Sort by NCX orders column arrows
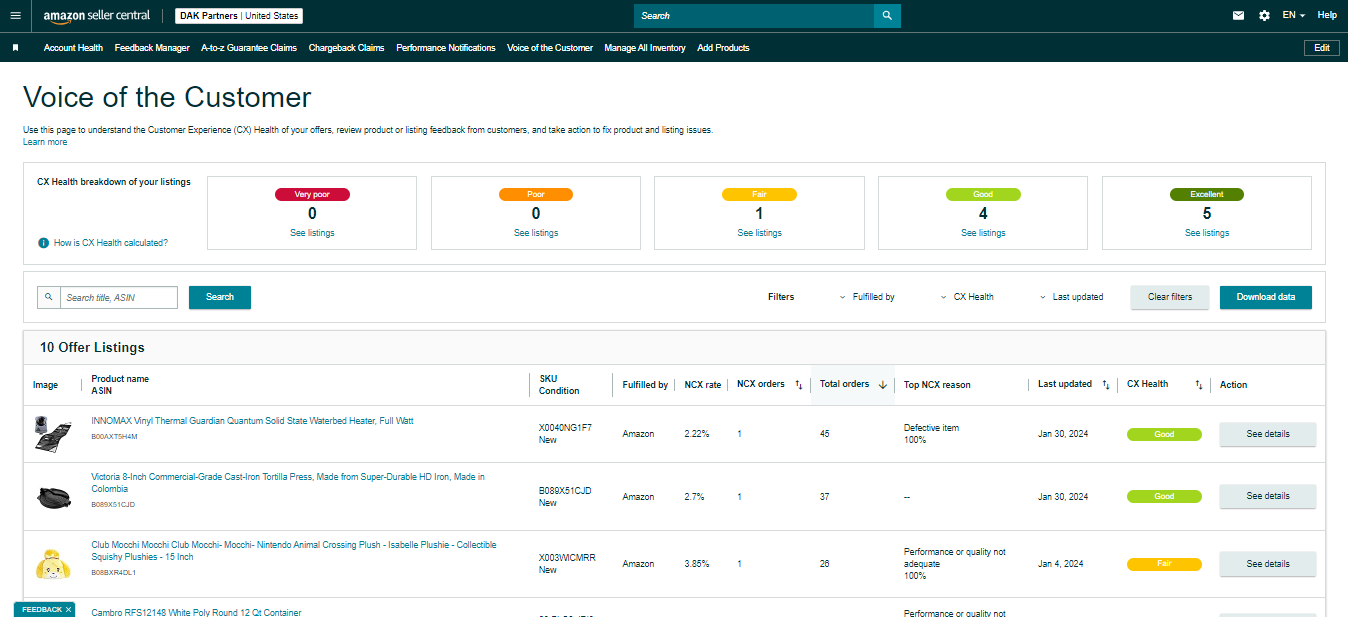Viewport: 1348px width, 617px height. point(798,385)
